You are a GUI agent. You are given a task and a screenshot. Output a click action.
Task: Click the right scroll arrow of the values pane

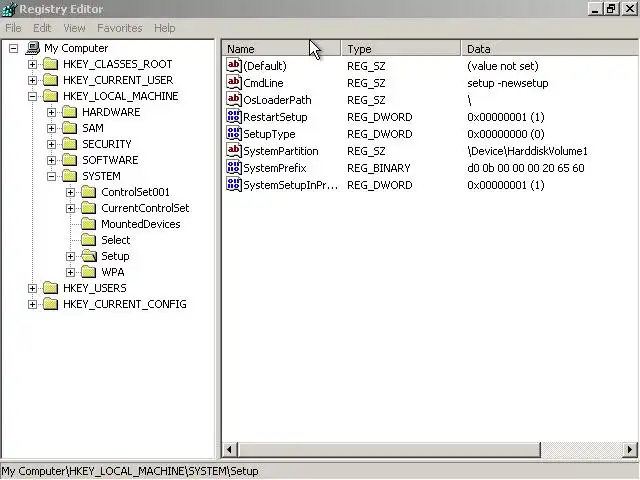point(630,450)
